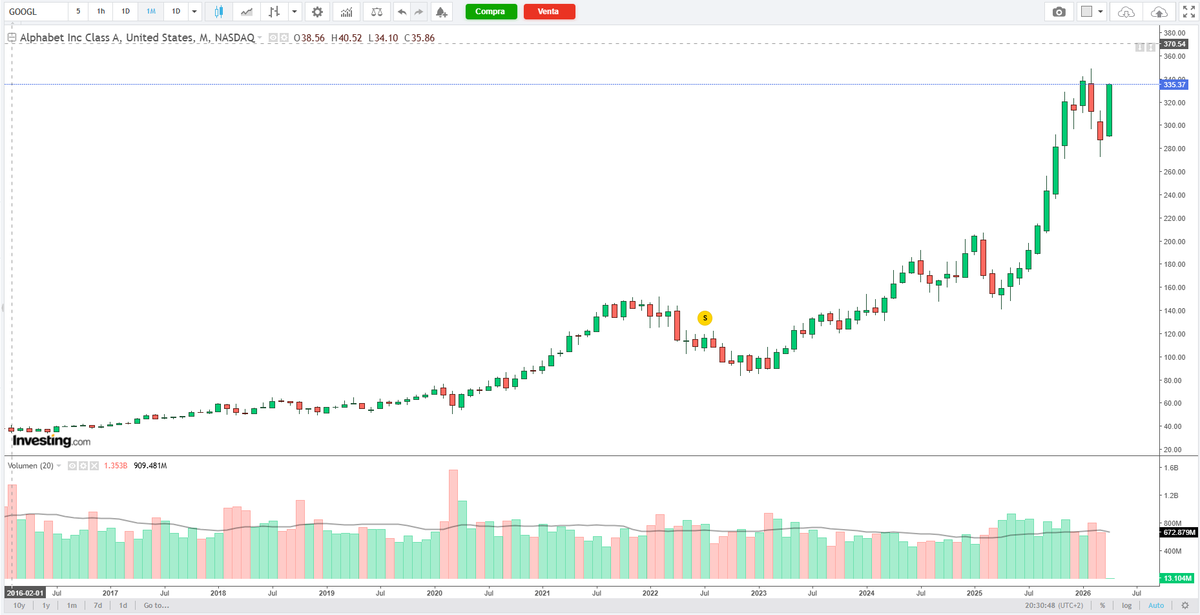Remove the Volumen indicator with X icon
The height and width of the screenshot is (615, 1200).
[x=95, y=465]
